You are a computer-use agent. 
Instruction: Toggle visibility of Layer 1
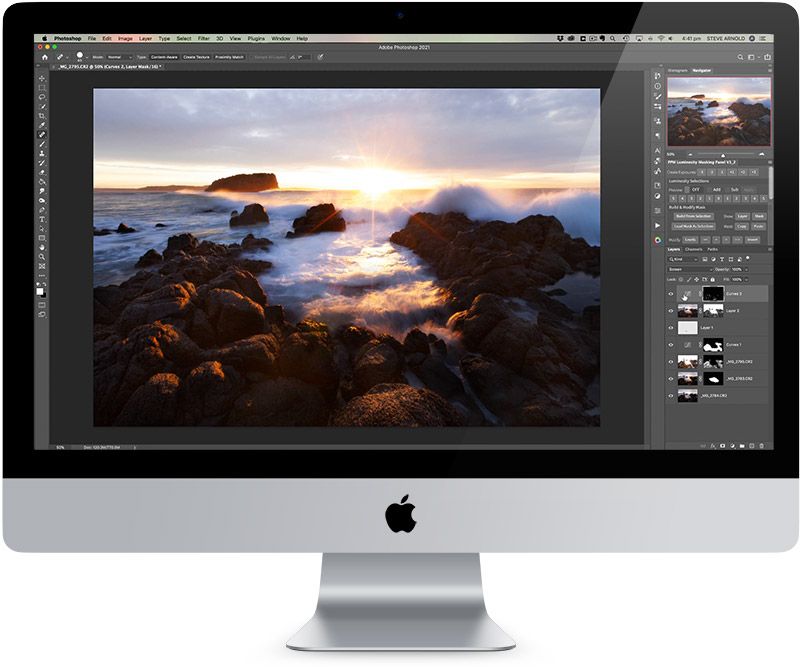pos(671,327)
